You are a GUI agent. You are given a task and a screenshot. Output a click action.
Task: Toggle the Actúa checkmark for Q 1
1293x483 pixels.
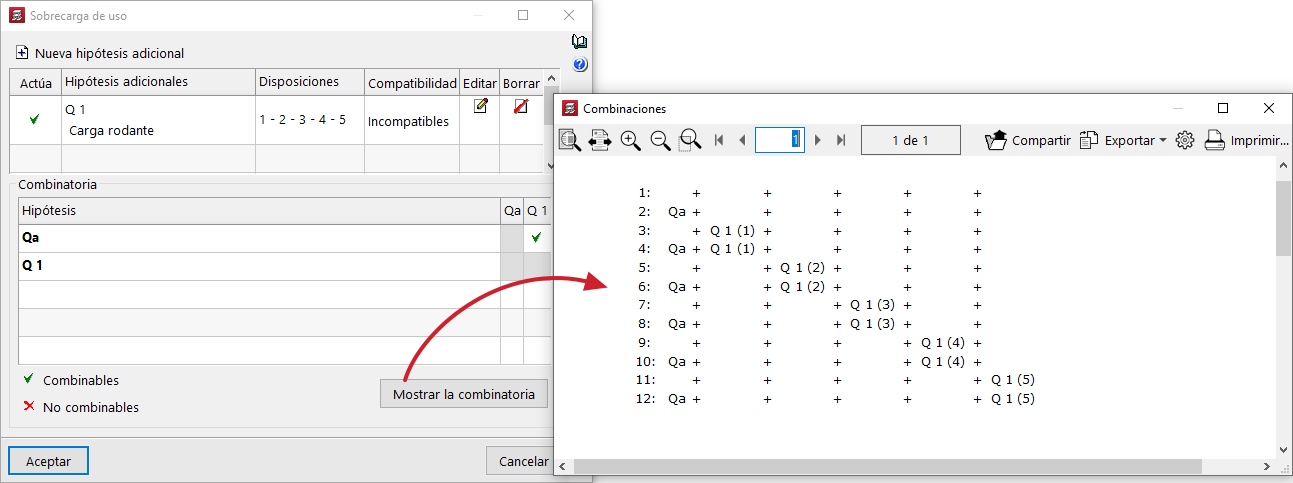pyautogui.click(x=35, y=120)
